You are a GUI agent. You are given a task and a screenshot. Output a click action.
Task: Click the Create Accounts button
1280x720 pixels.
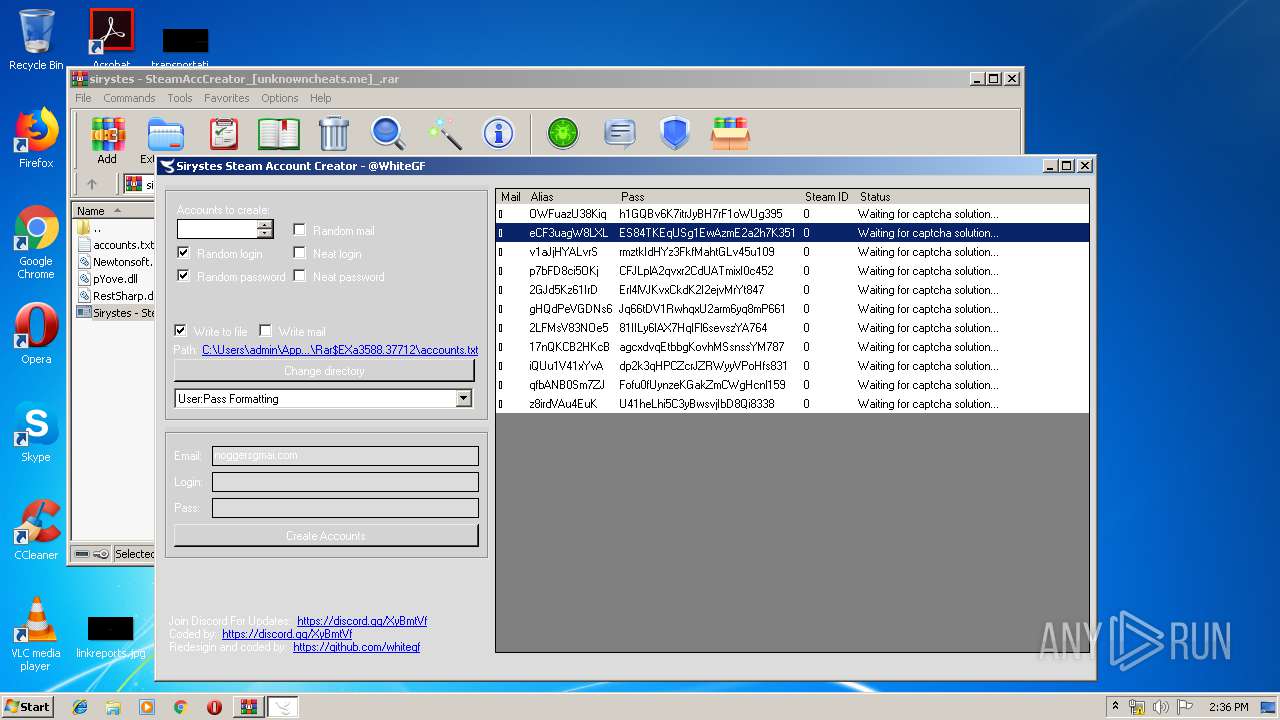(x=326, y=536)
